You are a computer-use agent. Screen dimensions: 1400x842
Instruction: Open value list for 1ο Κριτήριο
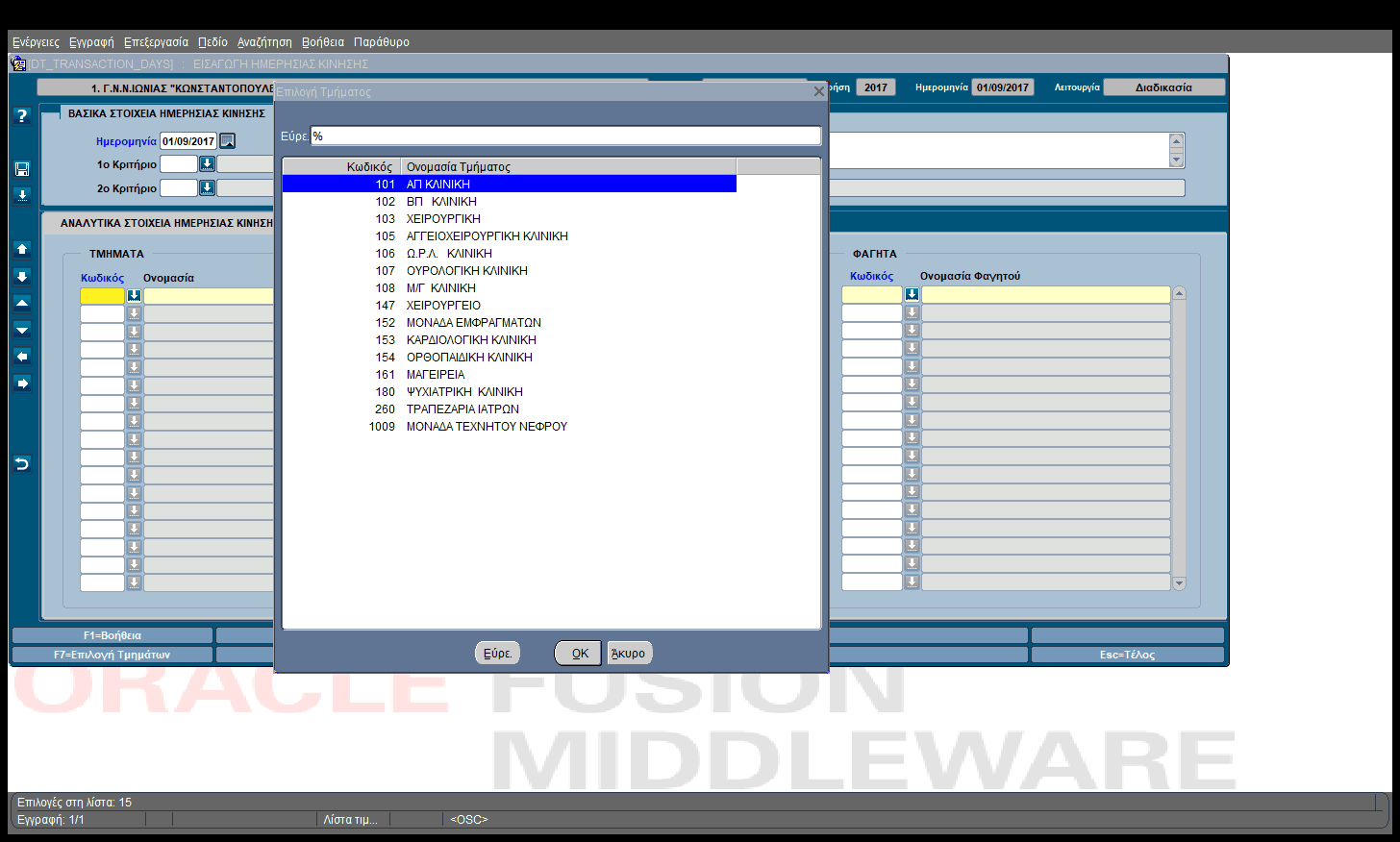(207, 164)
